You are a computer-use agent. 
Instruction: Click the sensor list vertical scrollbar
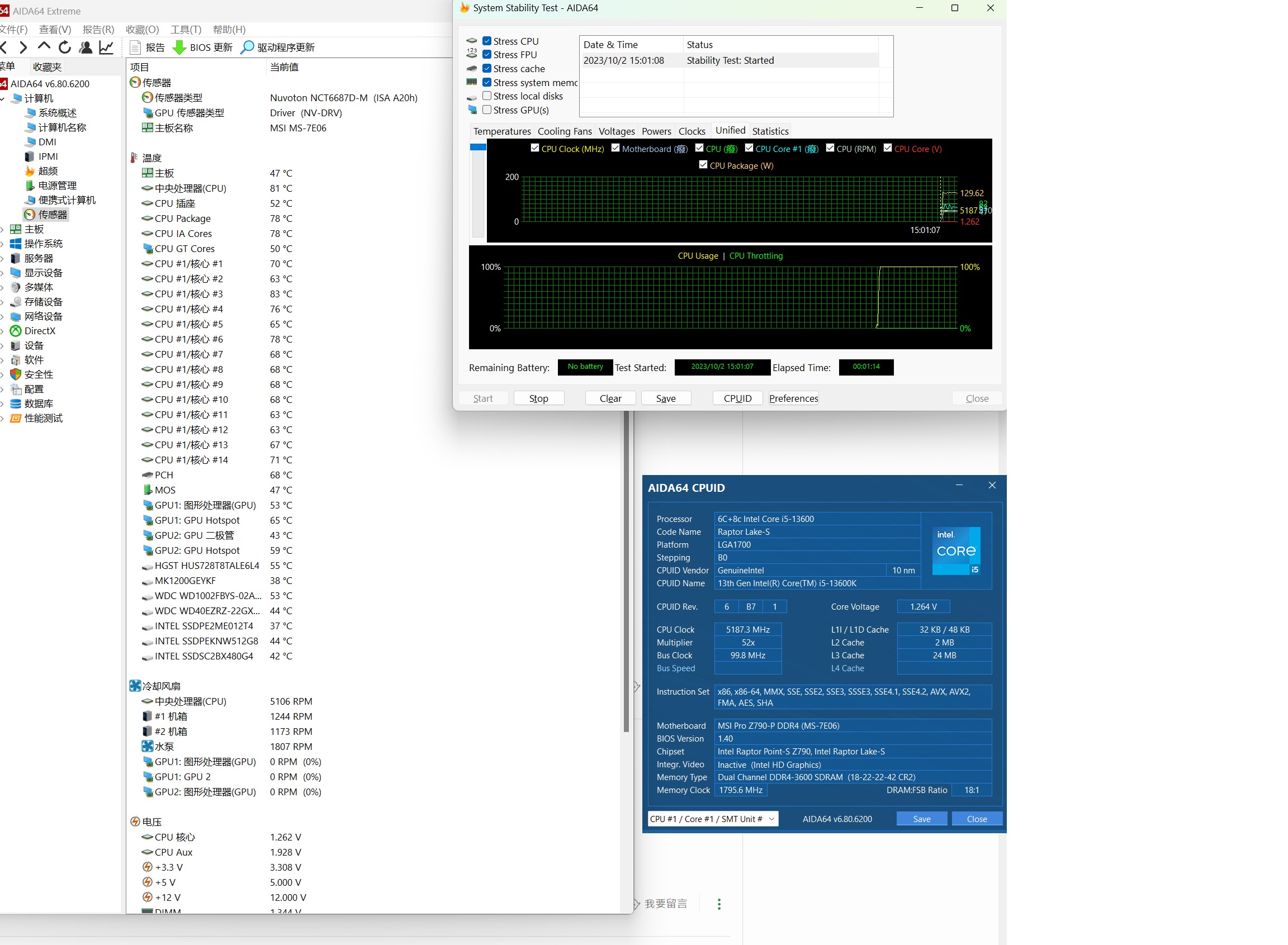(x=626, y=572)
